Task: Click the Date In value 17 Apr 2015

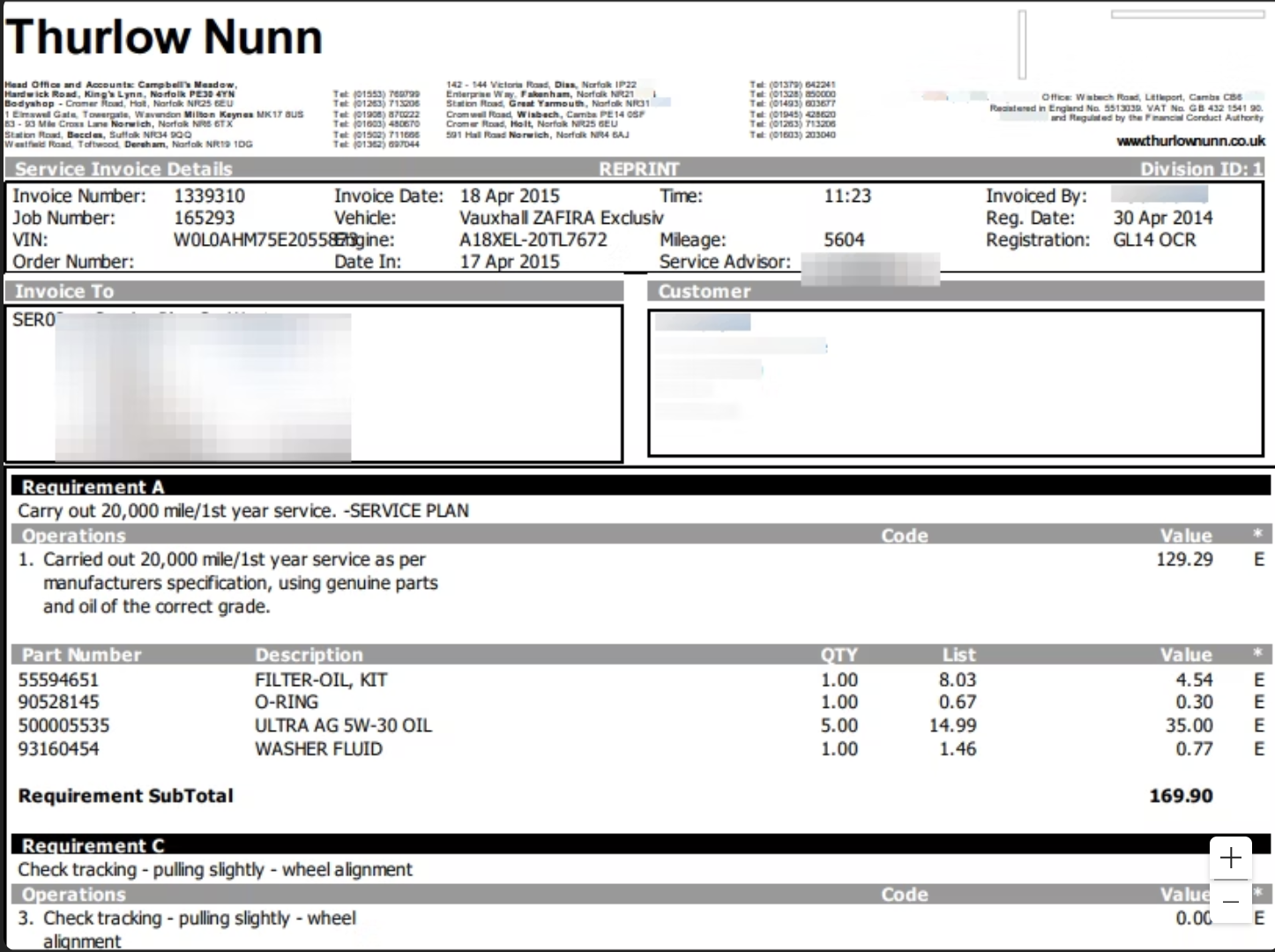Action: pyautogui.click(x=510, y=261)
